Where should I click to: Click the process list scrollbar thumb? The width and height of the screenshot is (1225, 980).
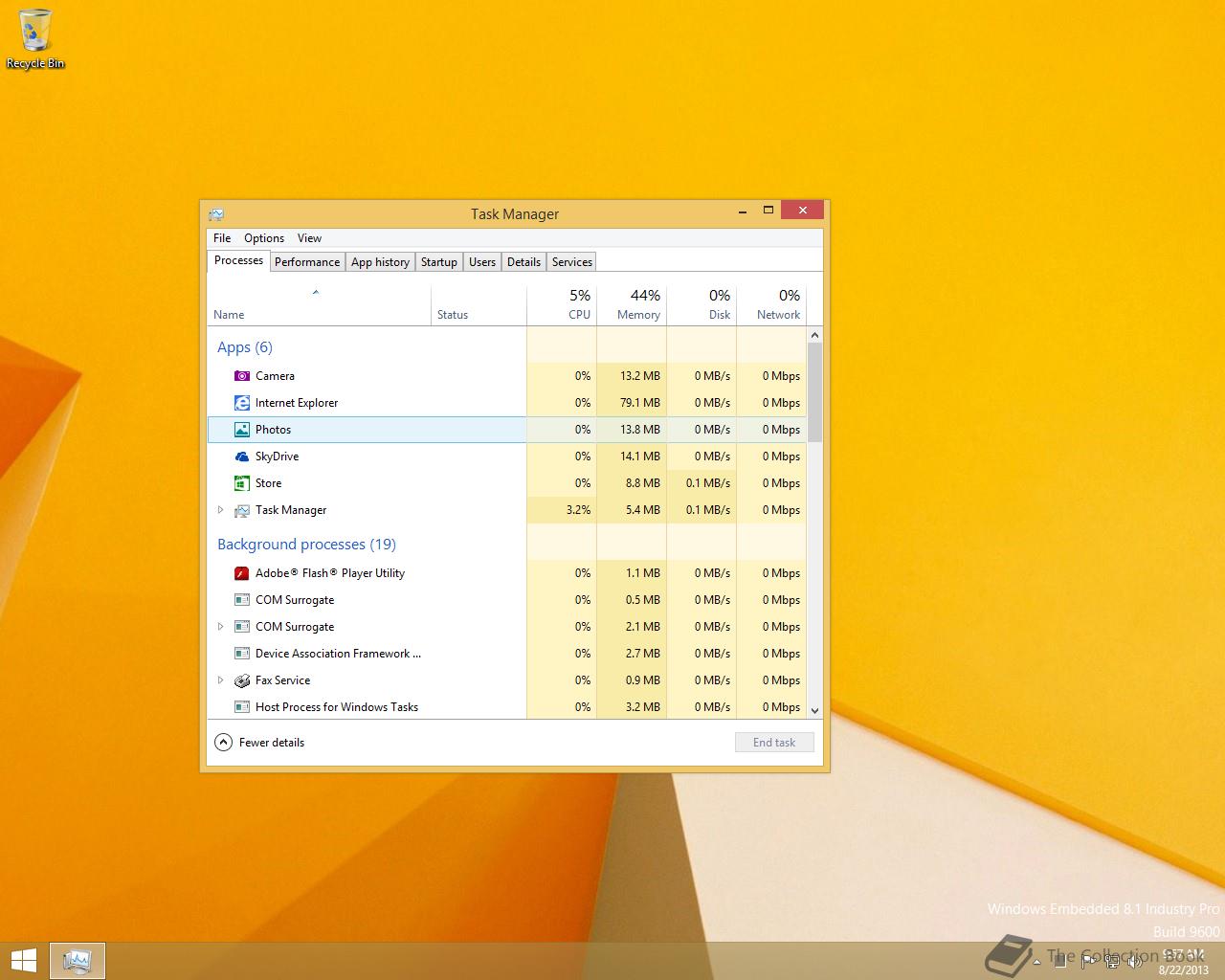(x=815, y=391)
